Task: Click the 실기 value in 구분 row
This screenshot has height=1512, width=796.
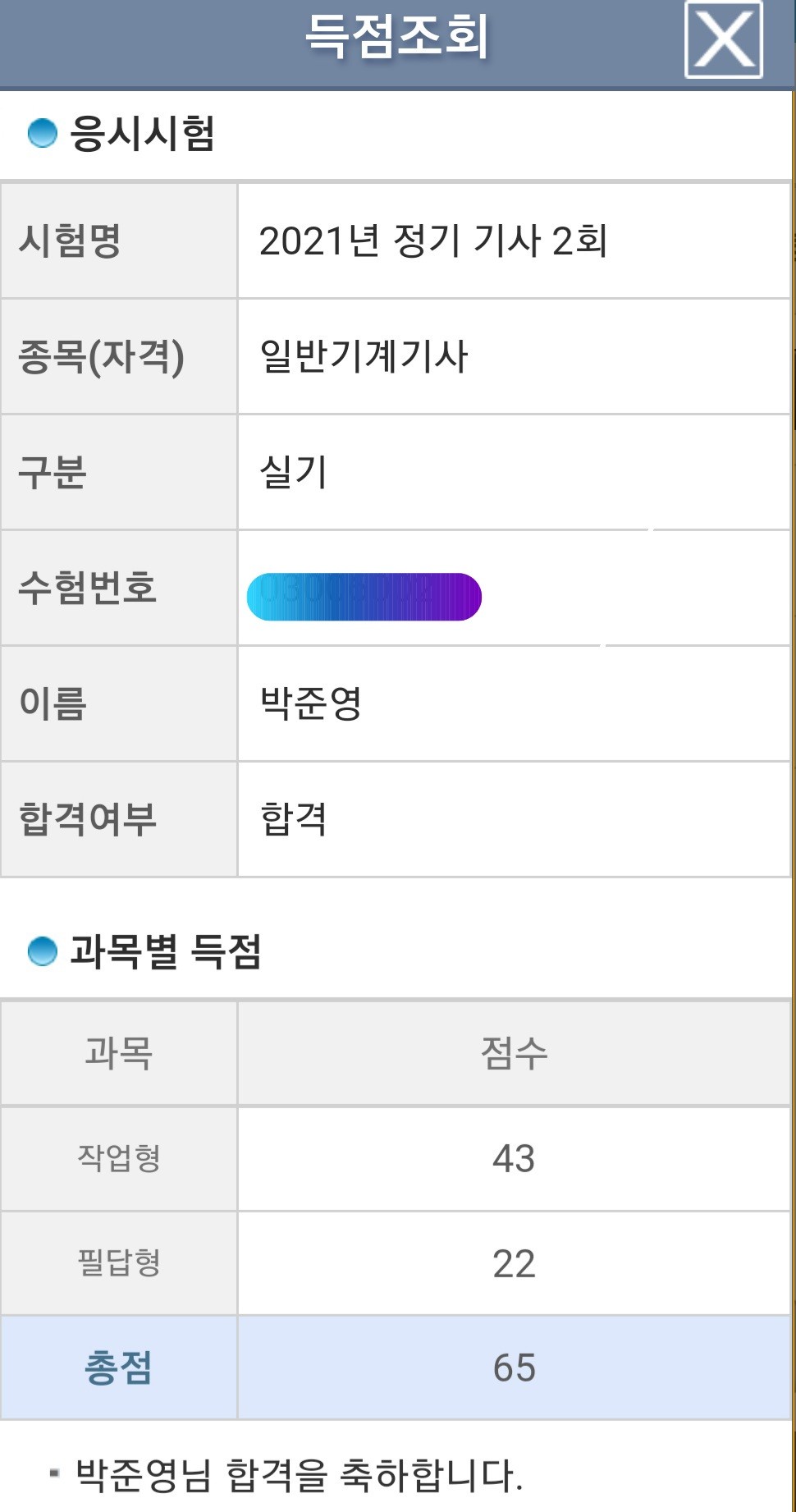Action: pyautogui.click(x=293, y=473)
